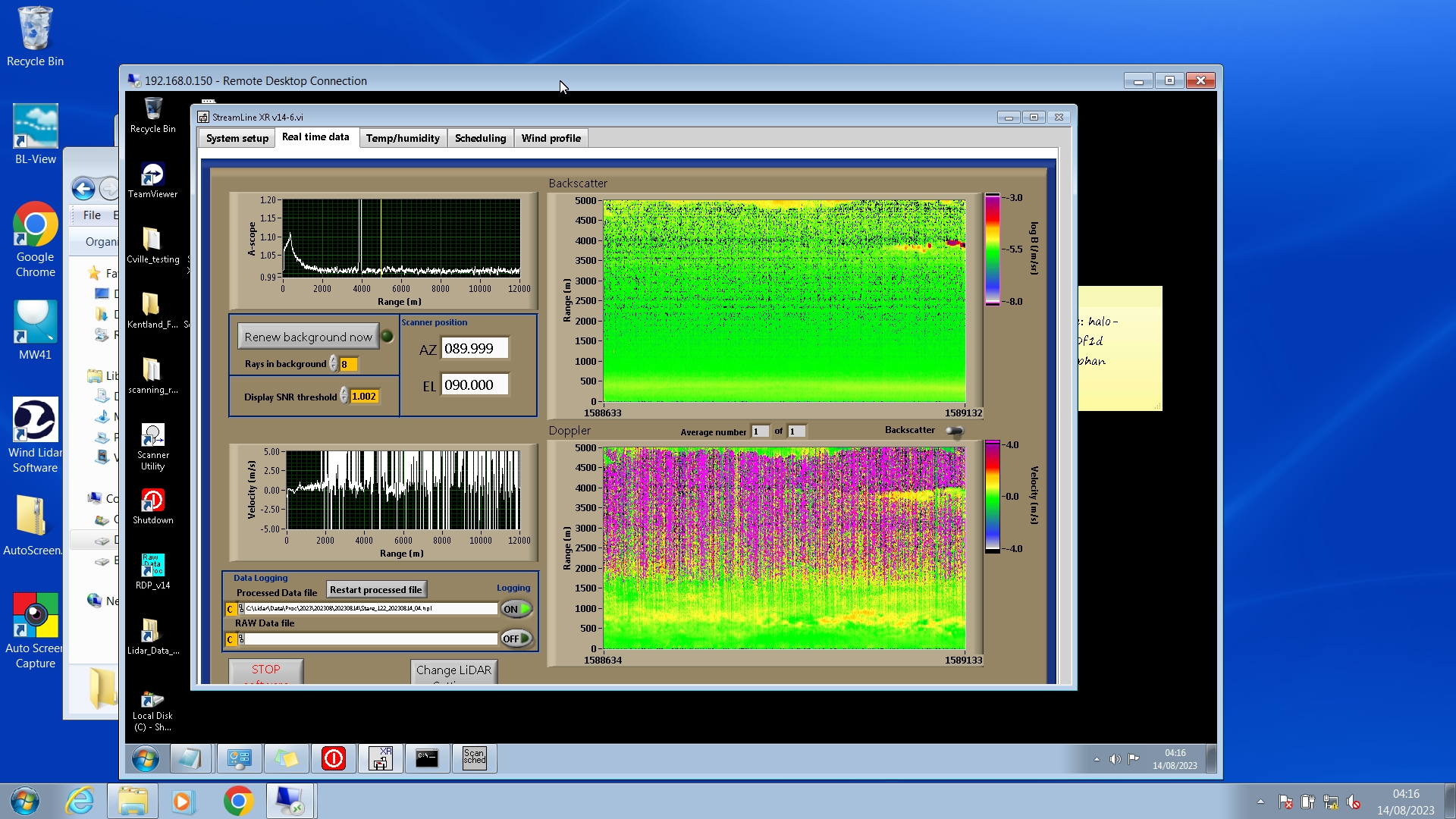
Task: Open the Scanner Utility desktop shortcut
Action: point(152,437)
